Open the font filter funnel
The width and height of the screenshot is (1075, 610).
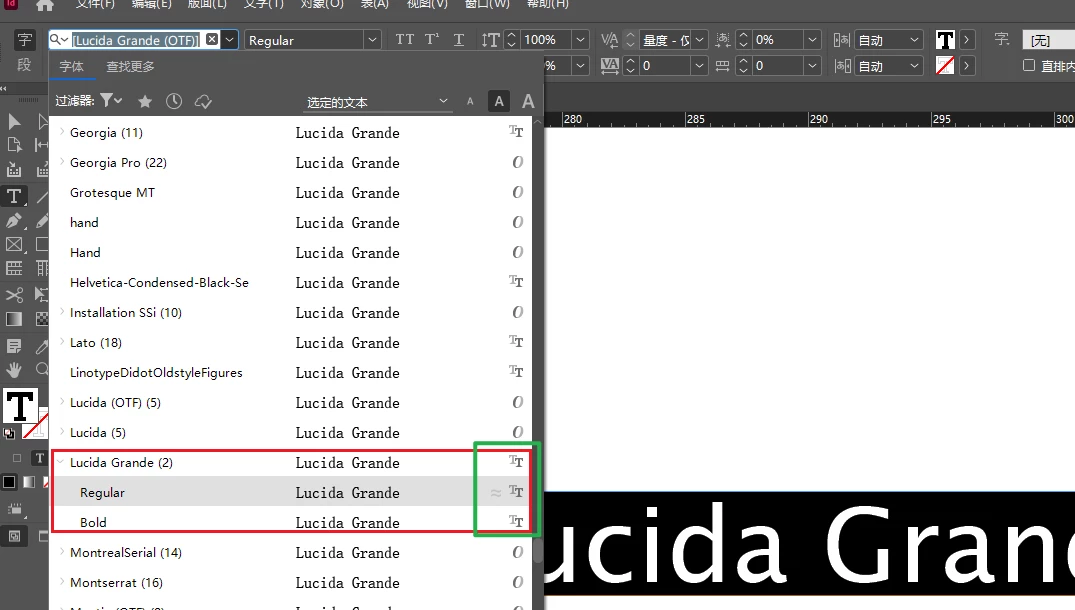coord(110,101)
